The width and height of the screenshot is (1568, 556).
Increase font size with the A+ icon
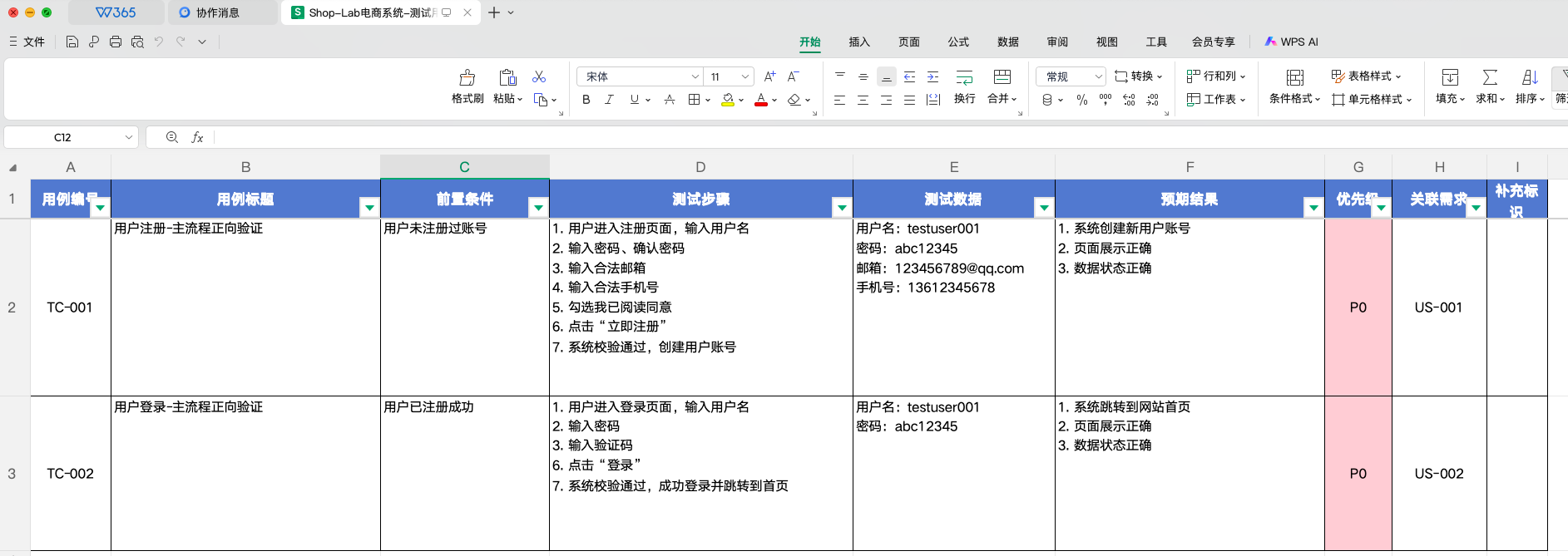pos(769,76)
